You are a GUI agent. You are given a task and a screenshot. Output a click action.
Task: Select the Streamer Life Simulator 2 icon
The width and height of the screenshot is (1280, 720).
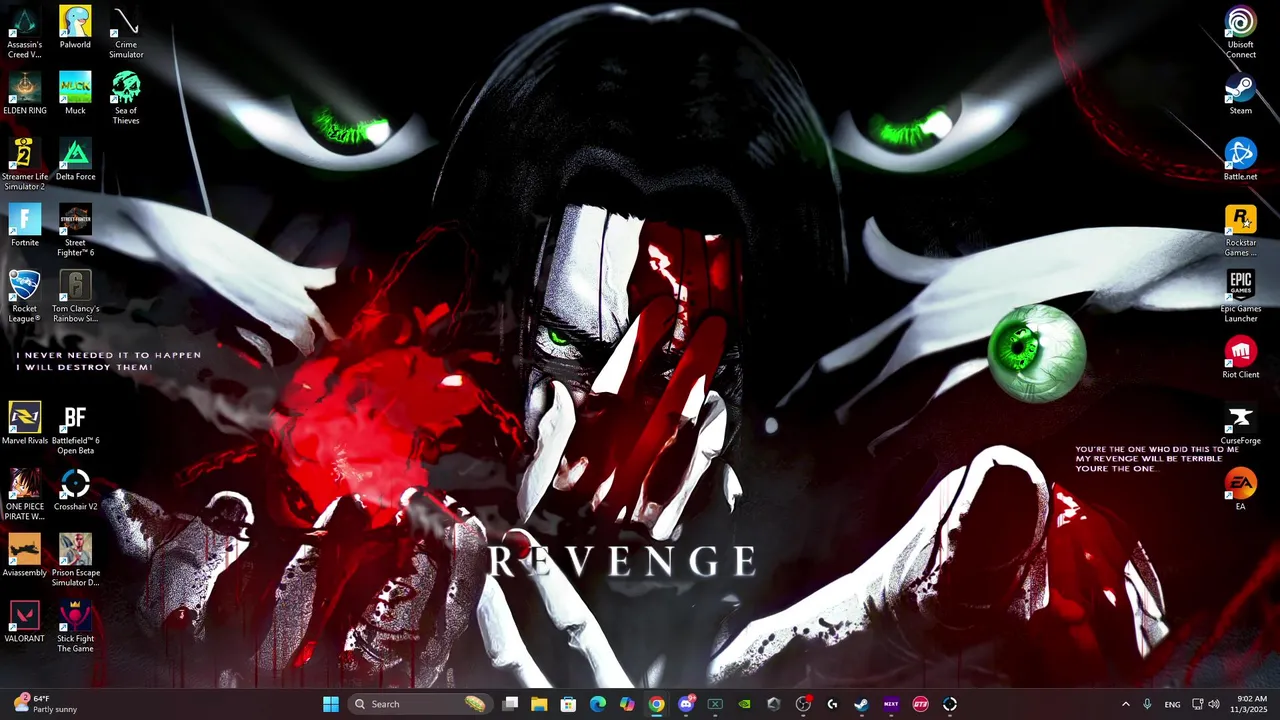pos(25,164)
